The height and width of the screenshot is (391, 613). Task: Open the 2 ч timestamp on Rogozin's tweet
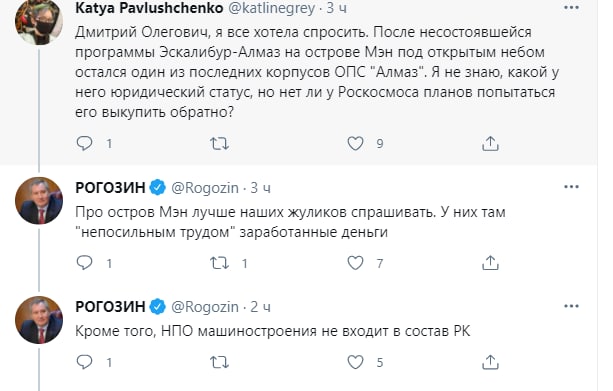click(x=260, y=307)
